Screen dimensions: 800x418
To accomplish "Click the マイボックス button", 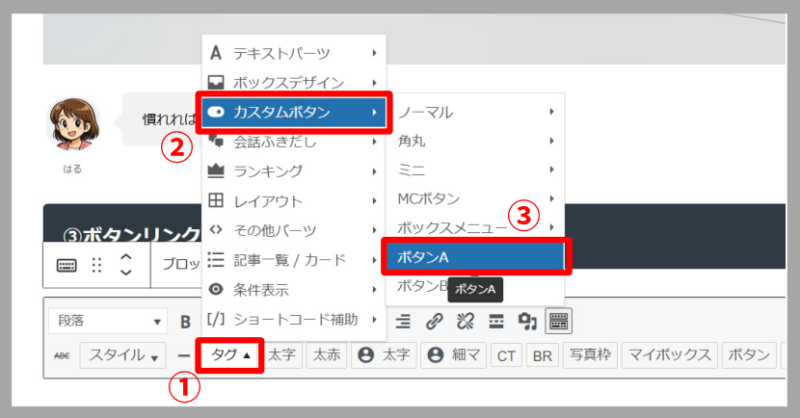I will point(669,355).
